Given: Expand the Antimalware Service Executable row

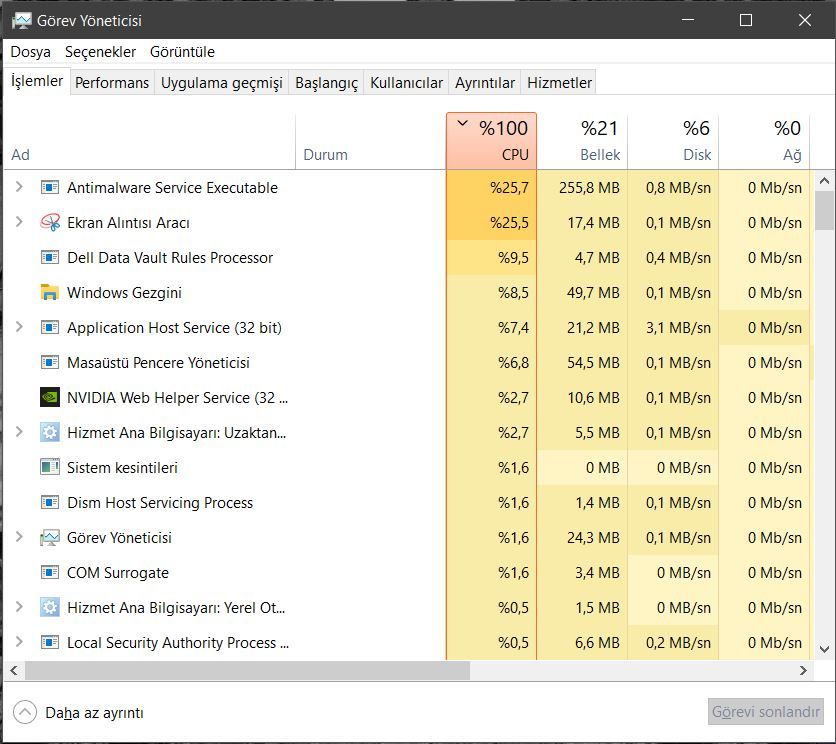Looking at the screenshot, I should click(x=19, y=187).
